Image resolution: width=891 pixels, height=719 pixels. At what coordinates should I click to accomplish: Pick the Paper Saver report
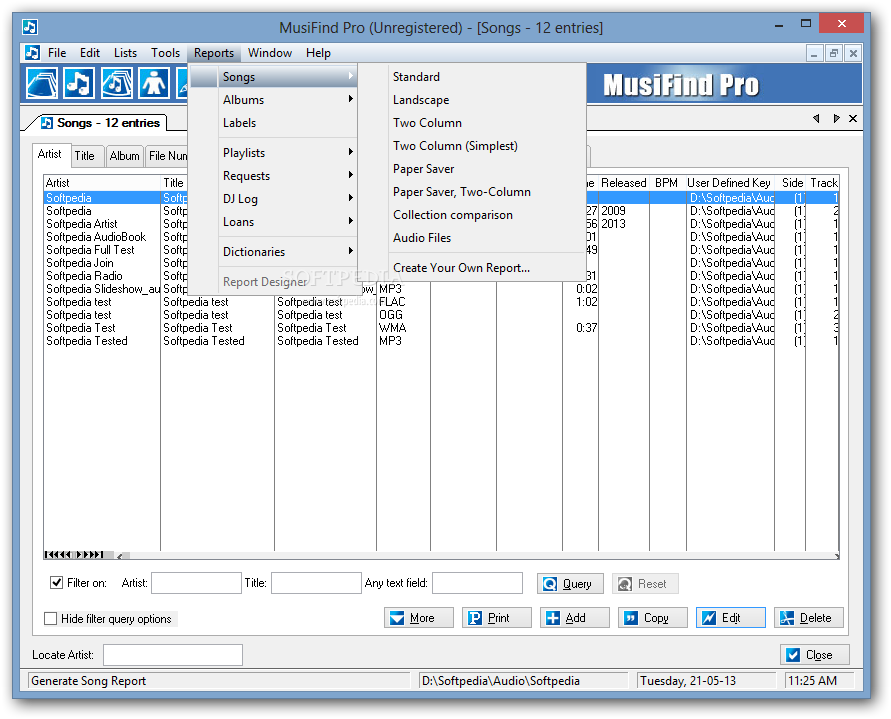coord(423,169)
